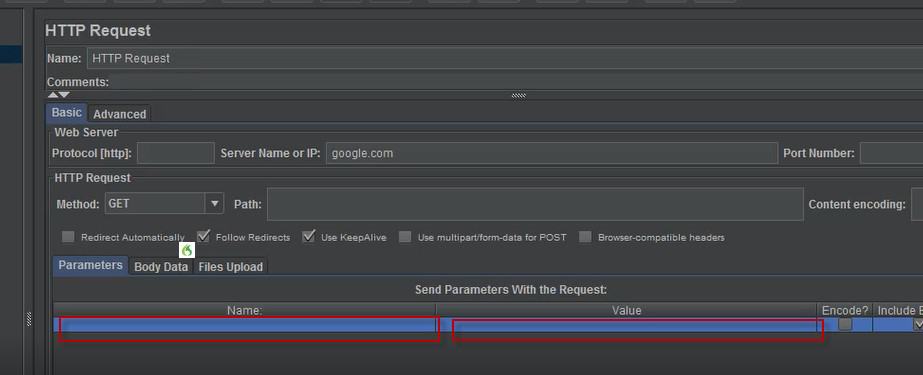Click the Protocol [http] text field
This screenshot has height=375, width=923.
coord(175,153)
